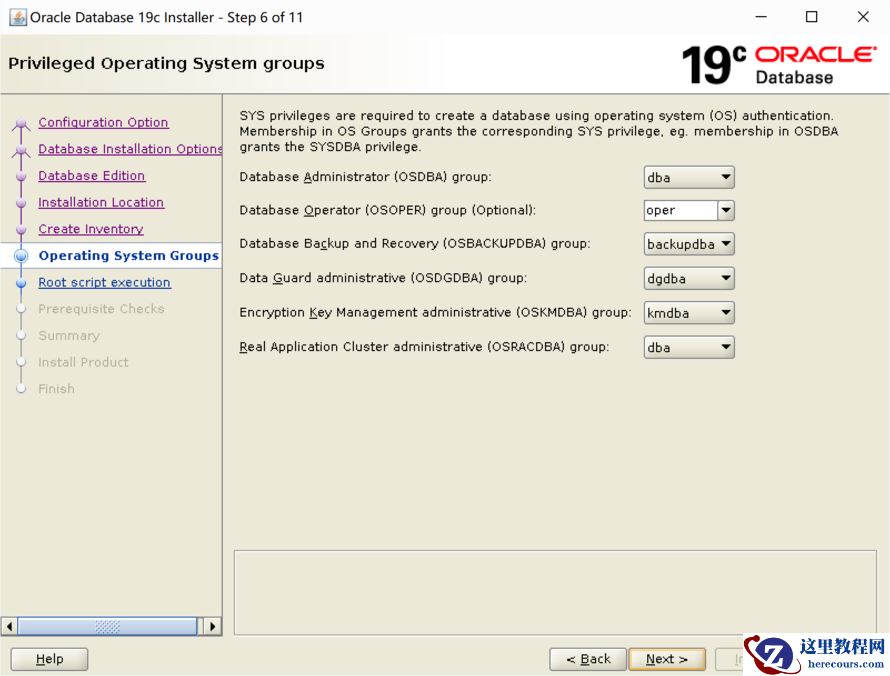Click the empty message area at the bottom
Image resolution: width=890 pixels, height=676 pixels.
(x=555, y=592)
